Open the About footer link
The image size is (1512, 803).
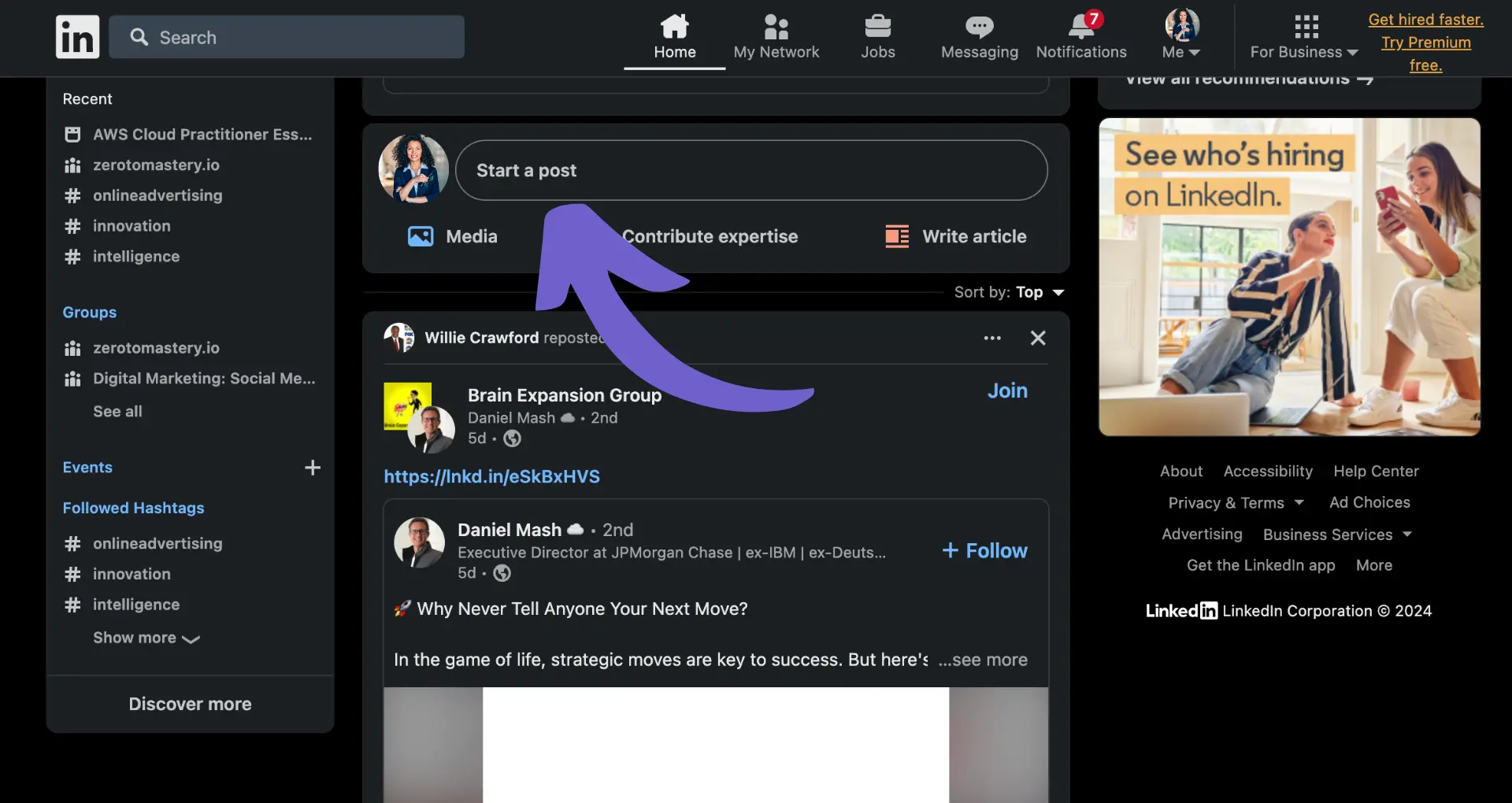(x=1181, y=471)
